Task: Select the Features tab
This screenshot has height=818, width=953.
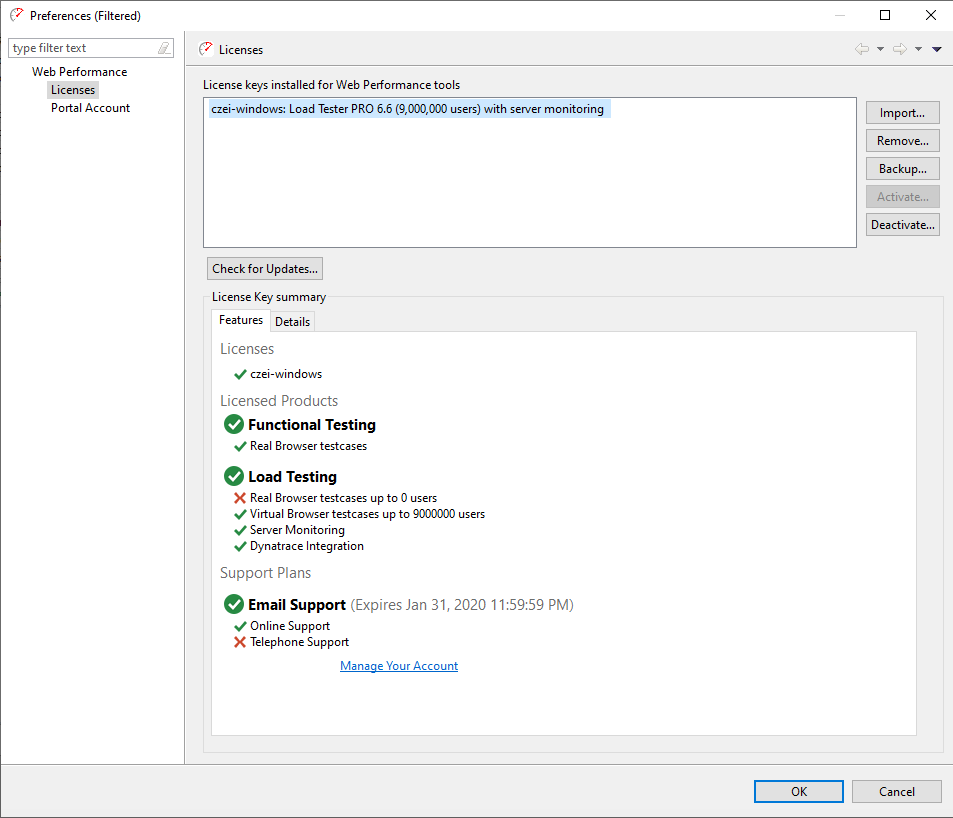Action: [x=241, y=320]
